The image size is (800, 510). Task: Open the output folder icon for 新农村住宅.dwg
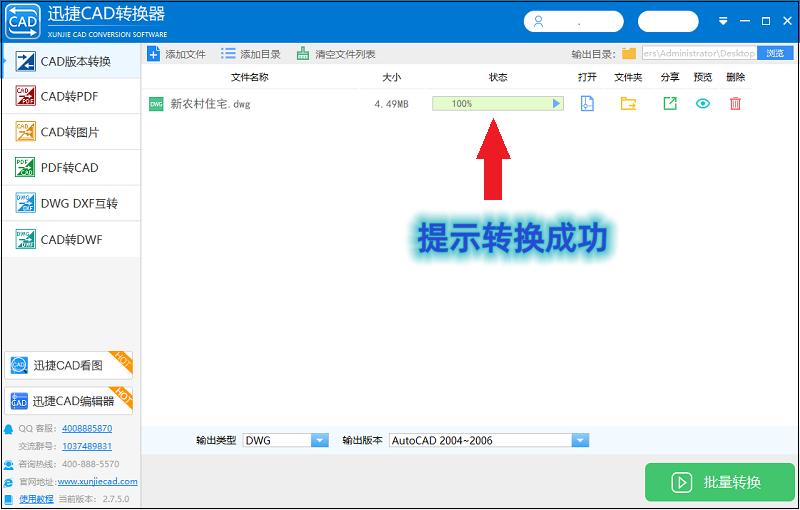point(628,104)
